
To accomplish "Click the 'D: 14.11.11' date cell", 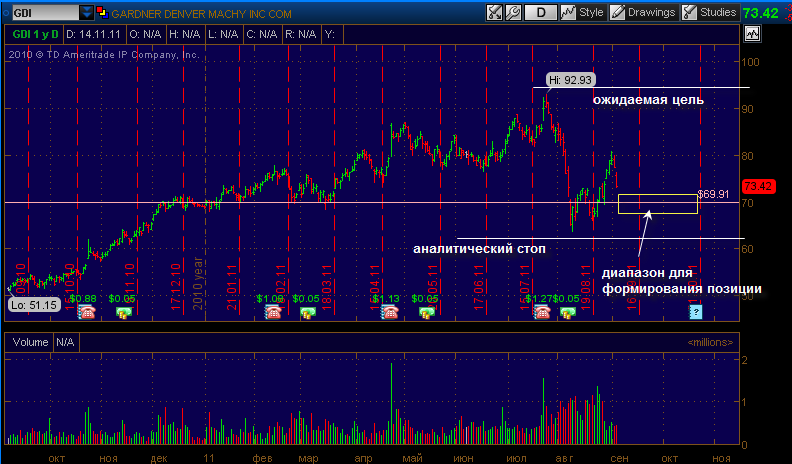I will (x=93, y=34).
